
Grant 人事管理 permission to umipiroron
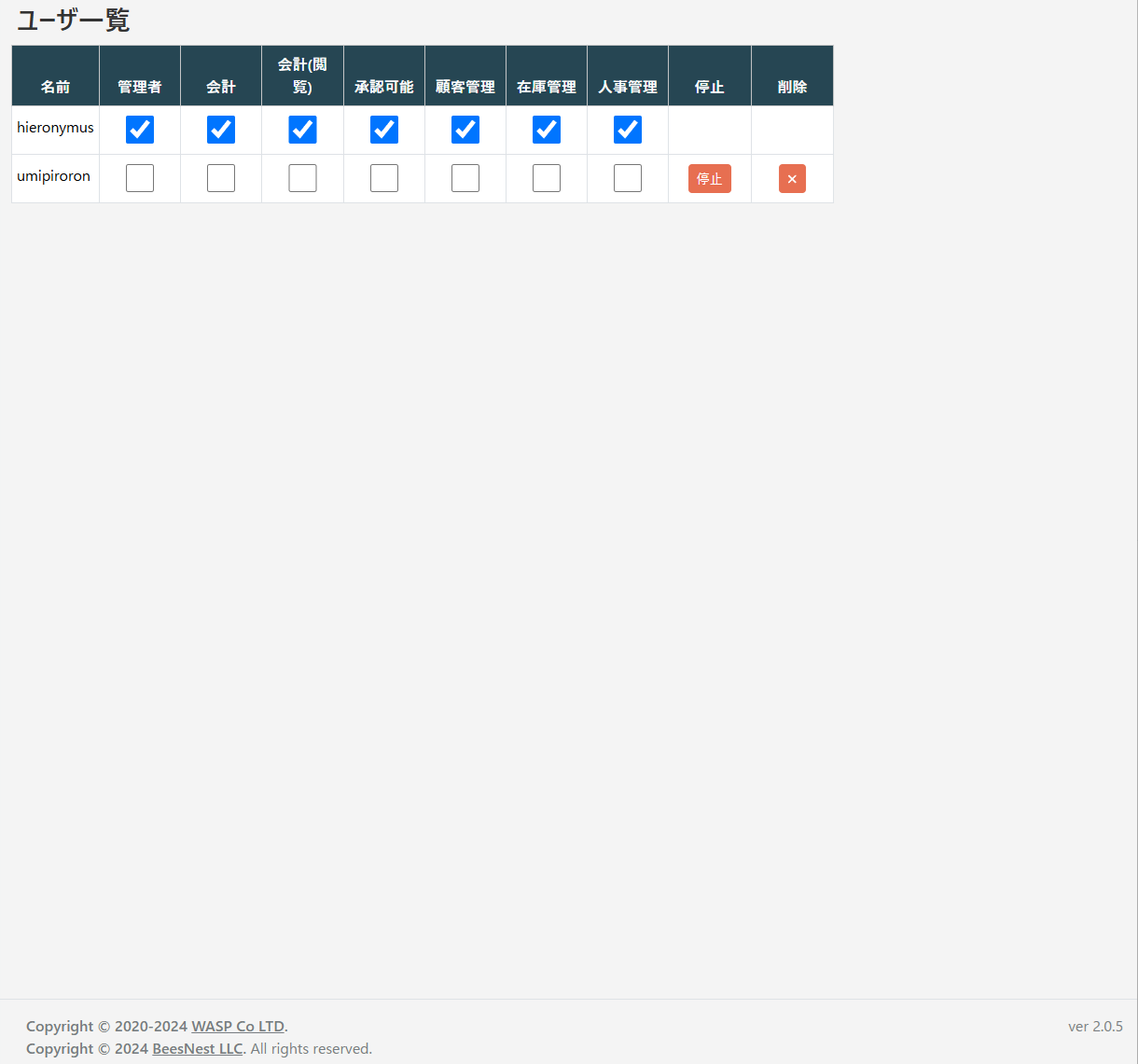628,178
